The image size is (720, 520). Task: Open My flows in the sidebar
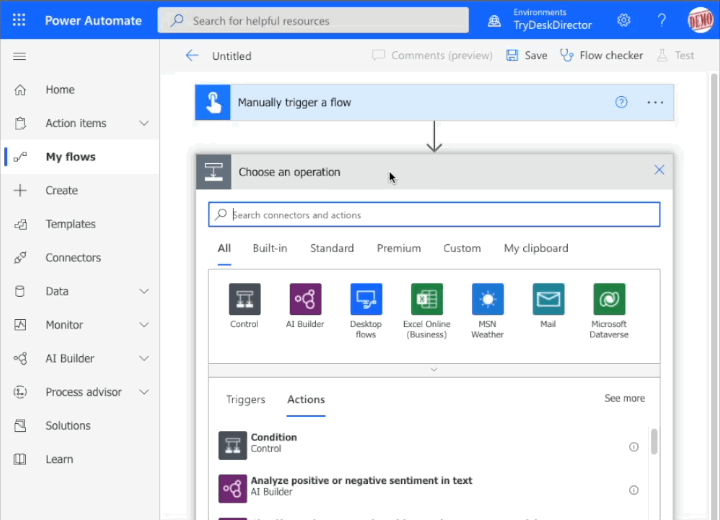click(80, 157)
